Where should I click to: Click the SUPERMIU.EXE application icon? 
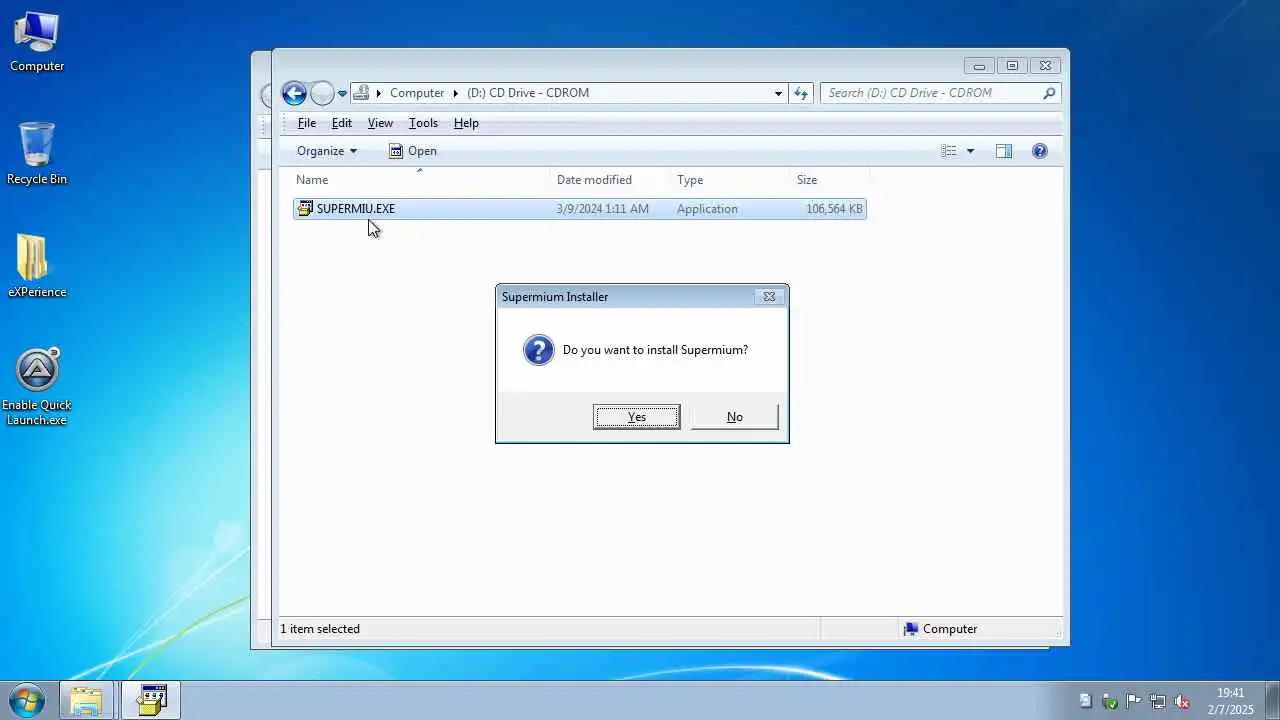point(305,209)
